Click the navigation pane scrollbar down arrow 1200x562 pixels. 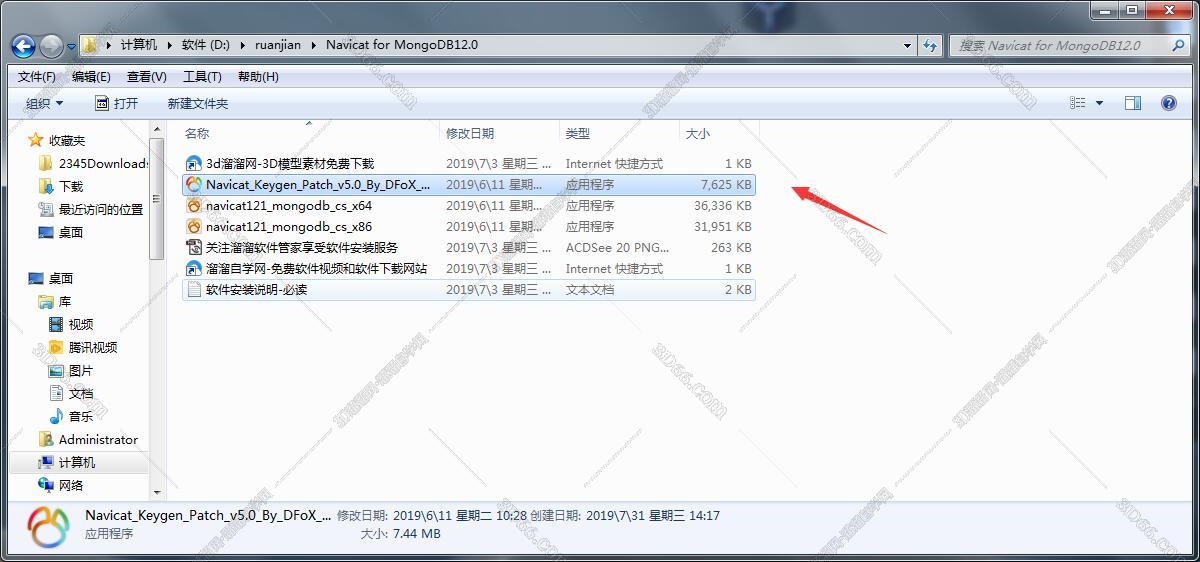pyautogui.click(x=156, y=491)
